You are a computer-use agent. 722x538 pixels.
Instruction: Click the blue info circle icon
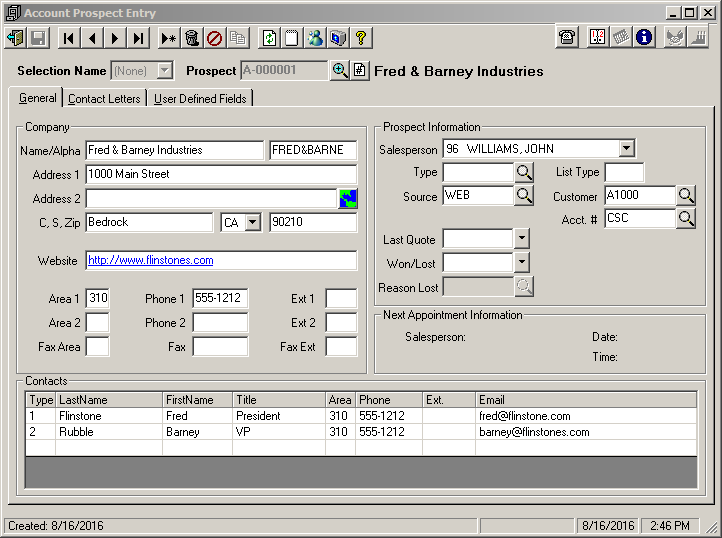click(644, 37)
